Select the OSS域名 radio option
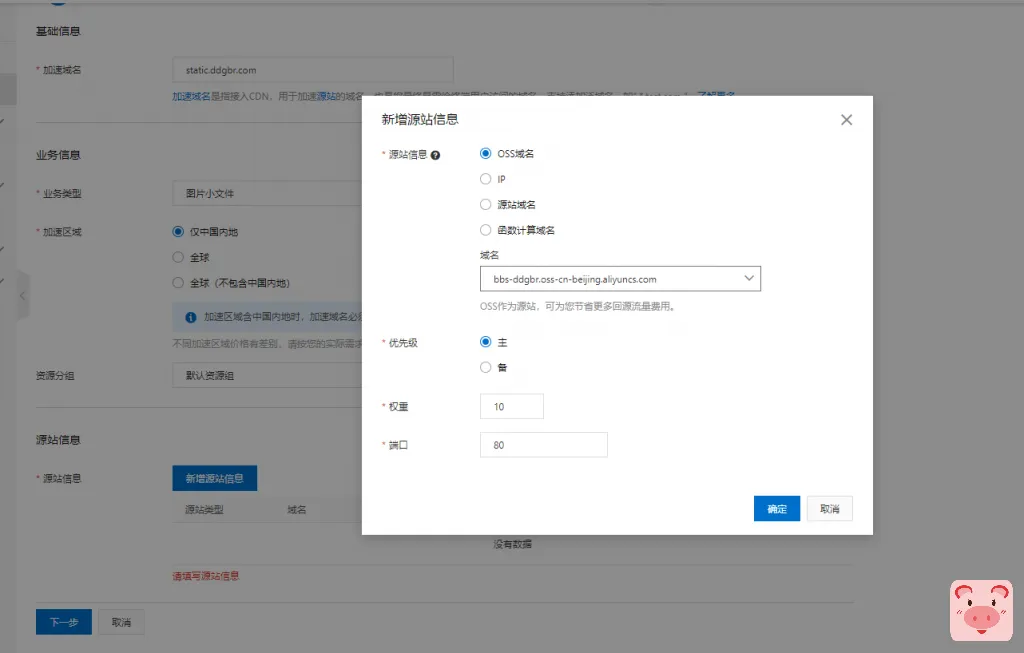Screen dimensions: 1024x653 (485, 153)
